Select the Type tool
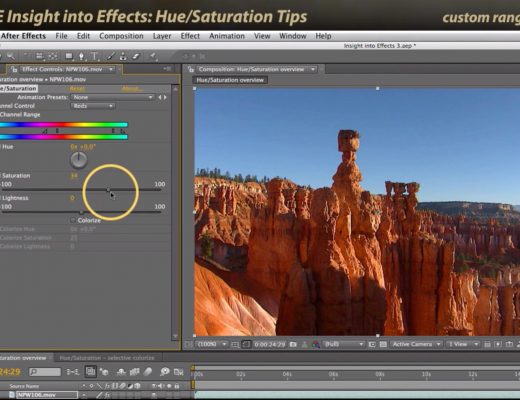Image resolution: width=520 pixels, height=400 pixels. coord(95,56)
